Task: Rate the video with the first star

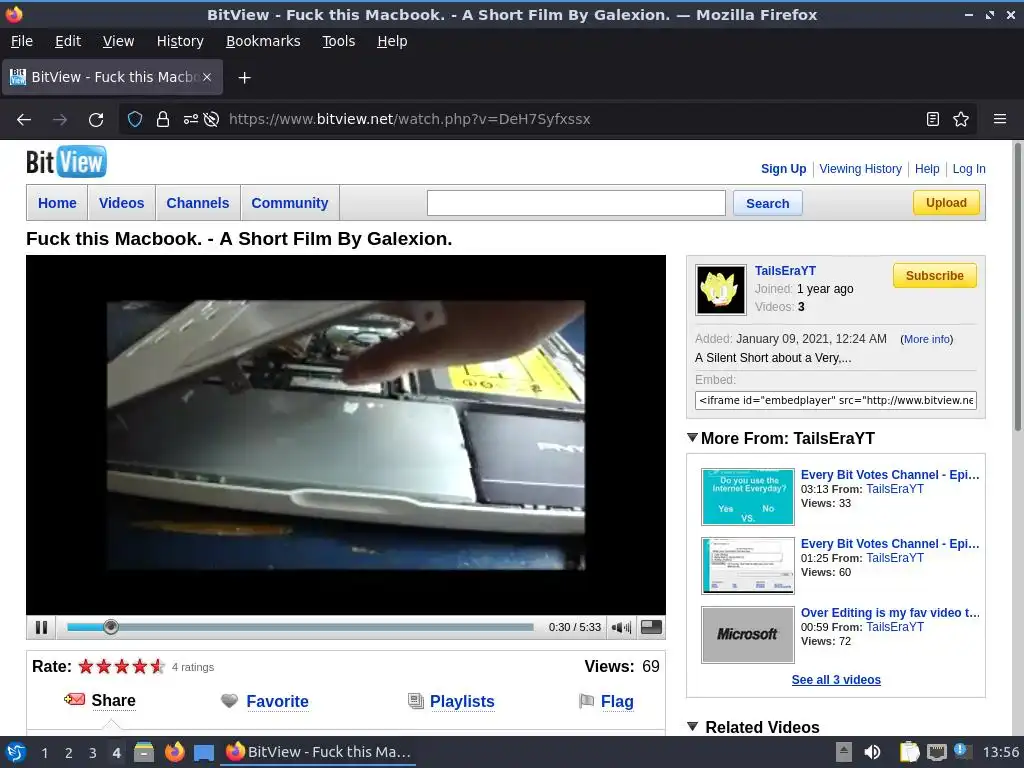Action: 86,667
